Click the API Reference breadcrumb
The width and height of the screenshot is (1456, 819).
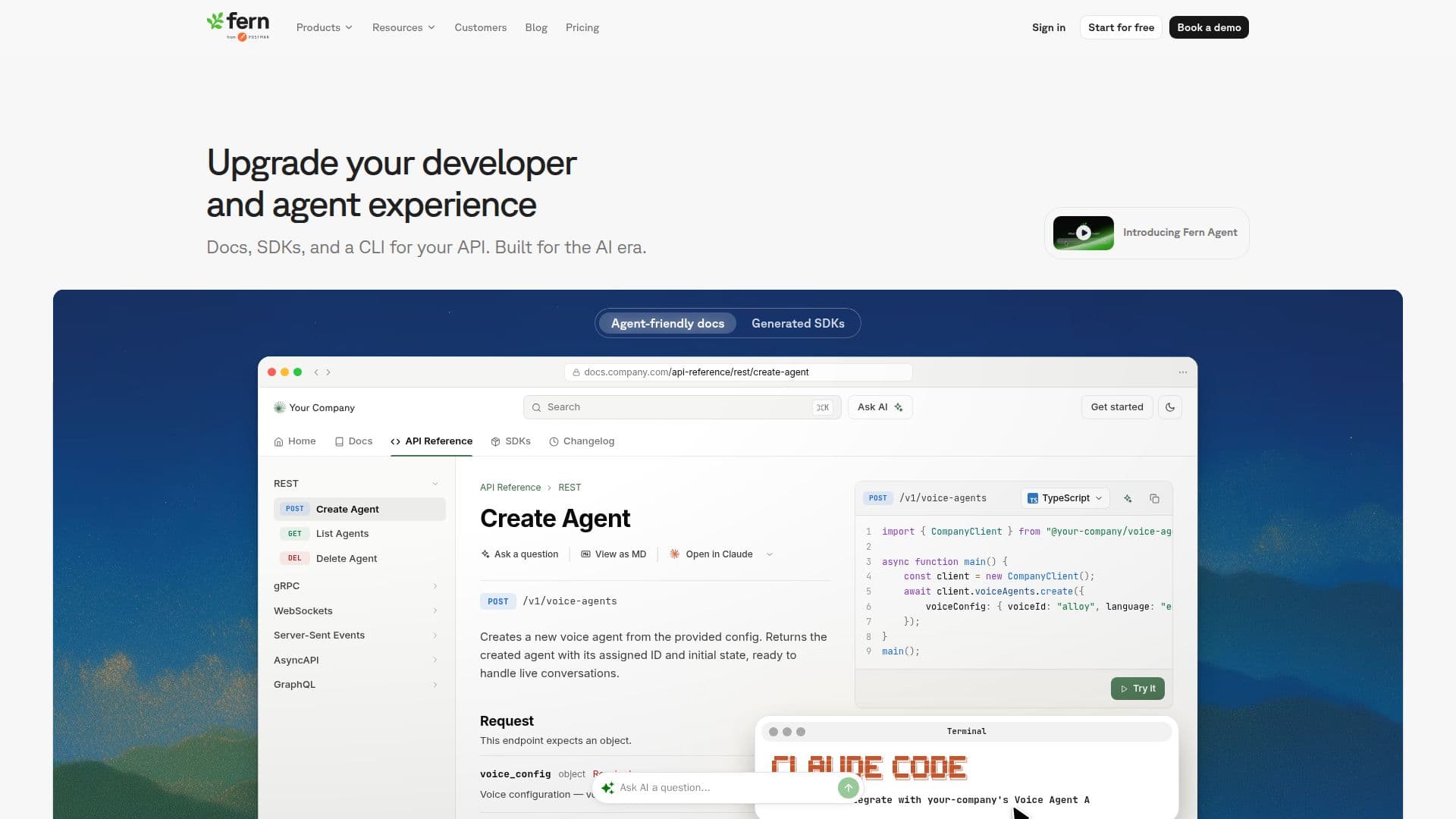tap(510, 488)
